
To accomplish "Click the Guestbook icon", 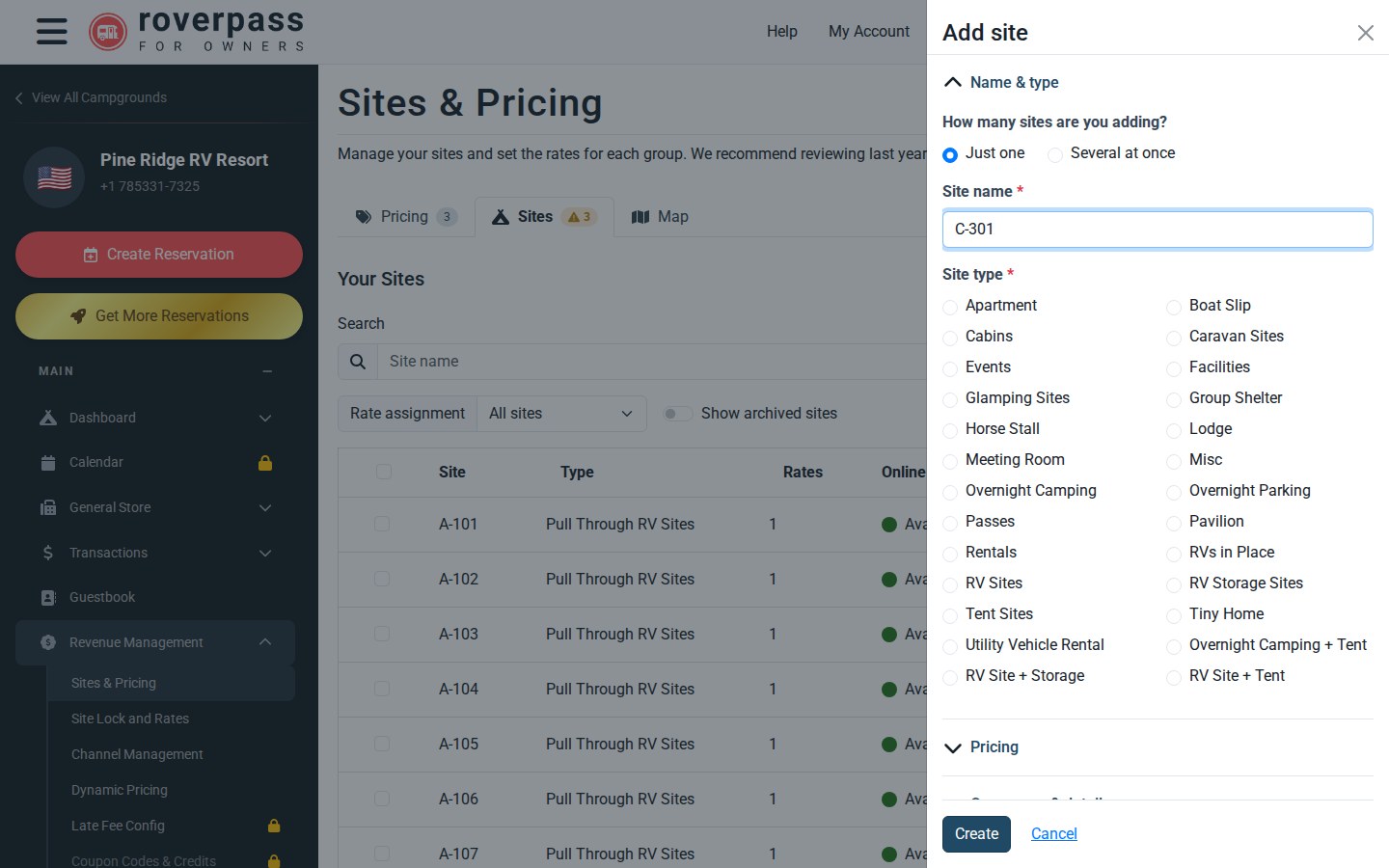I will [48, 598].
